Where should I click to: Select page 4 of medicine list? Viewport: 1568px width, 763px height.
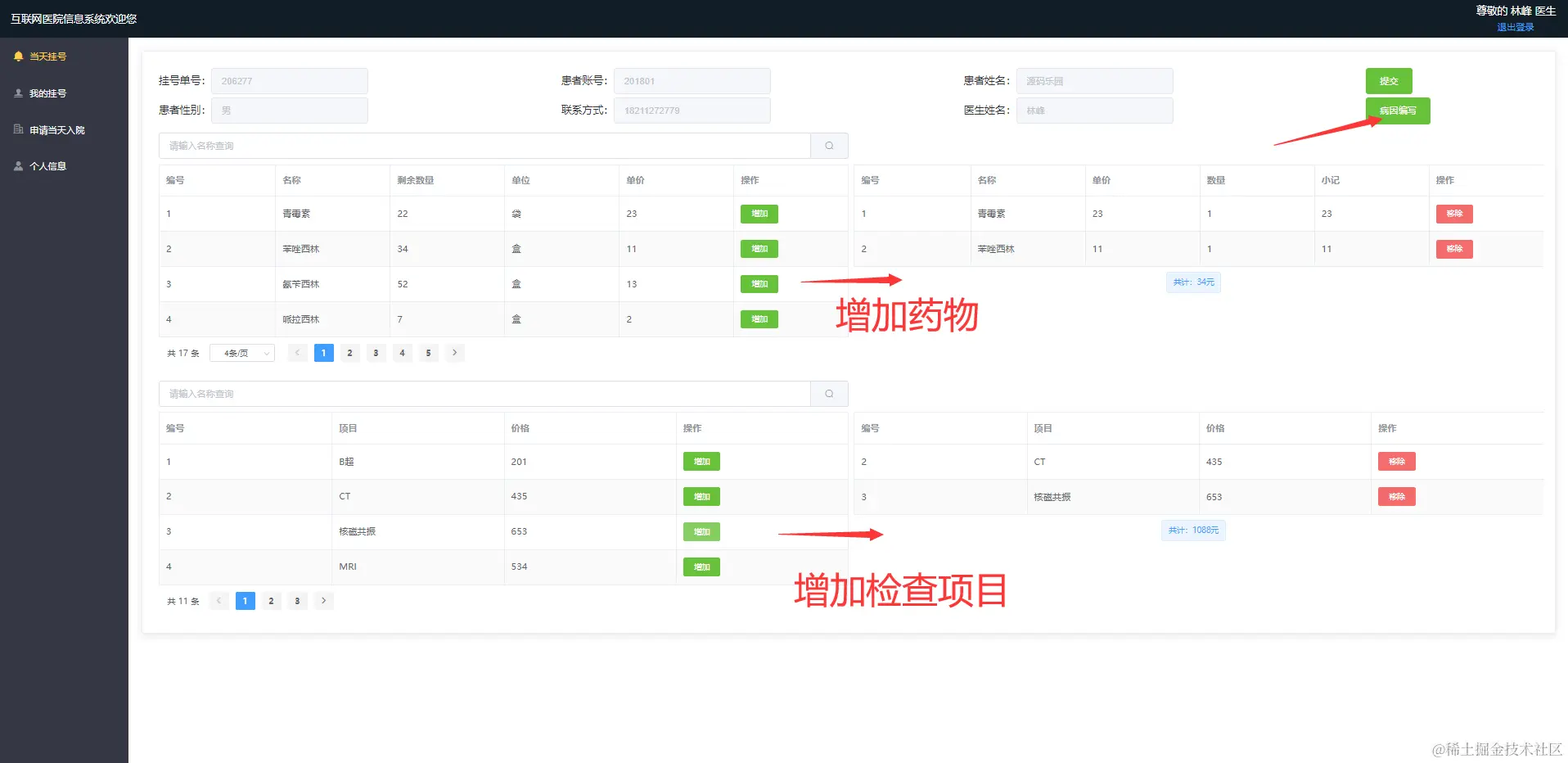tap(403, 353)
